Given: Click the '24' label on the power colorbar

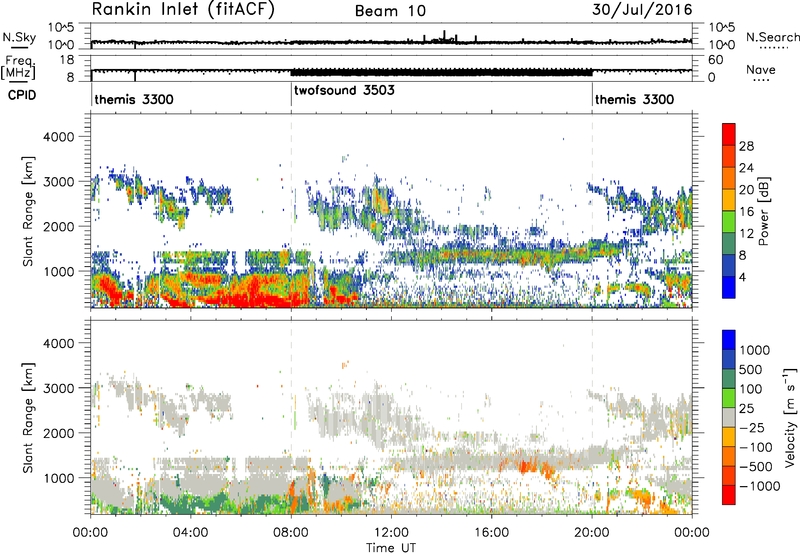Looking at the screenshot, I should (x=746, y=168).
